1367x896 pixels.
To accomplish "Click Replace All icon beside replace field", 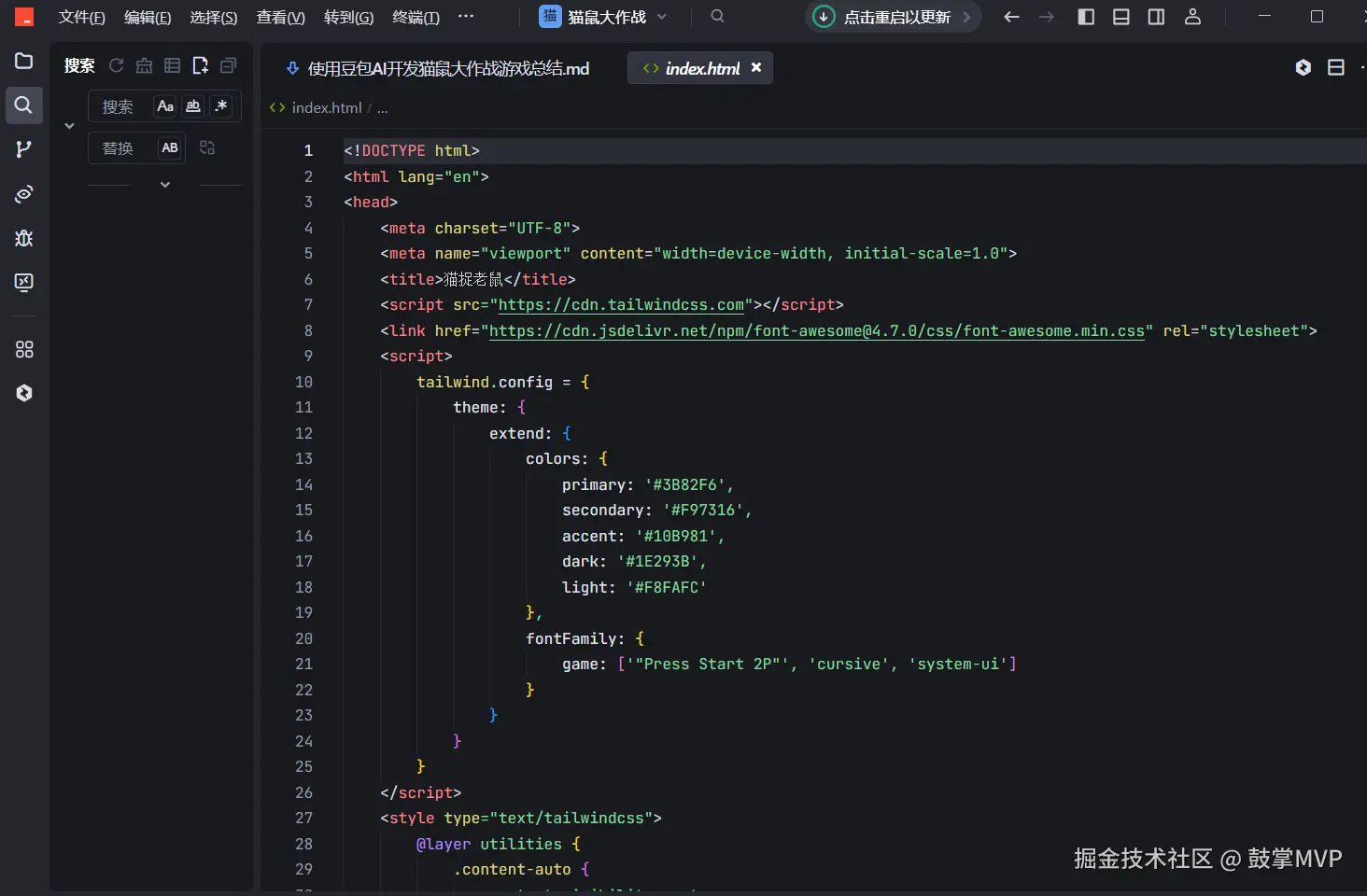I will tap(207, 147).
